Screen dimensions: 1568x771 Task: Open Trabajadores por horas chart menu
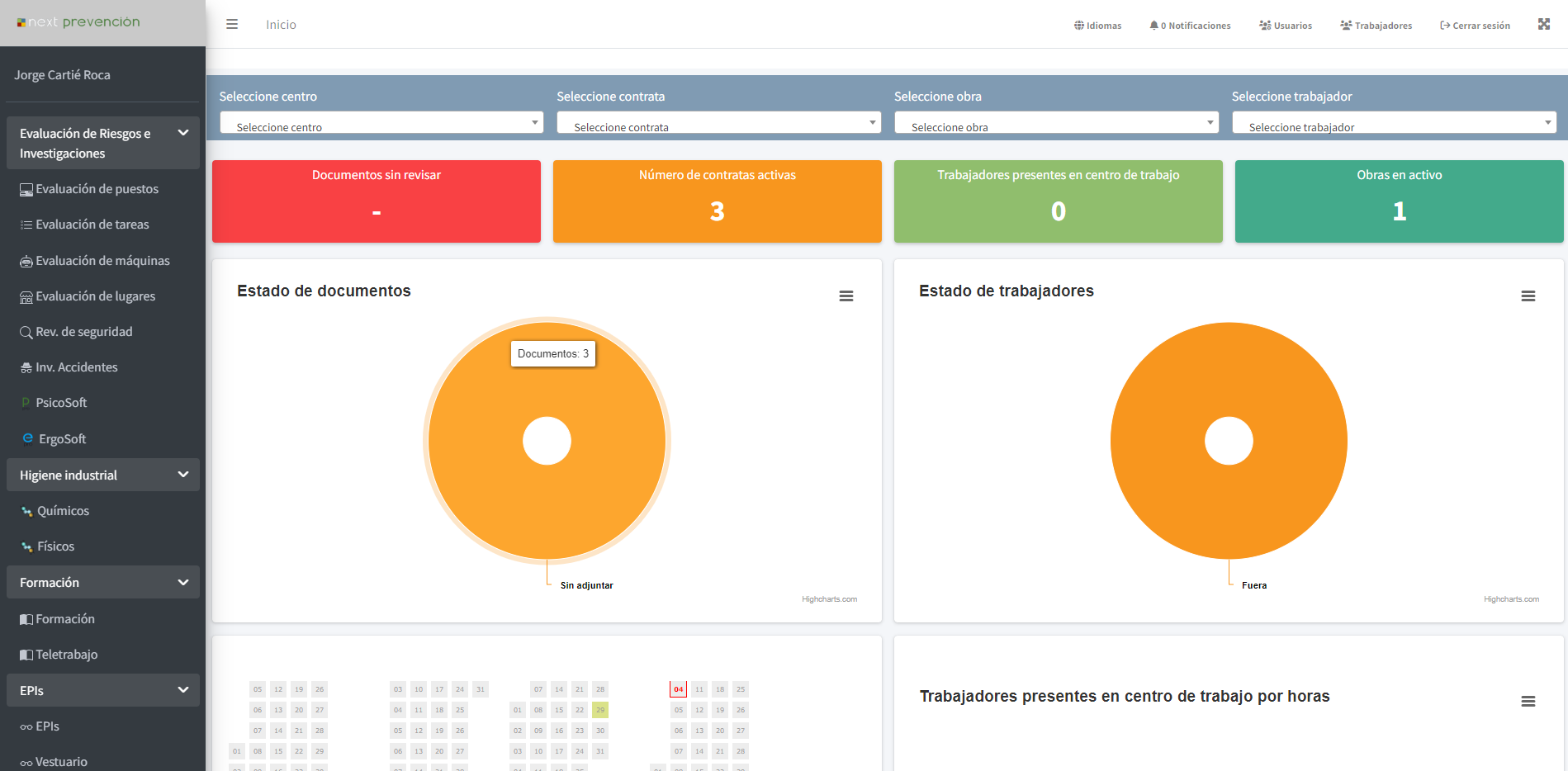1528,702
